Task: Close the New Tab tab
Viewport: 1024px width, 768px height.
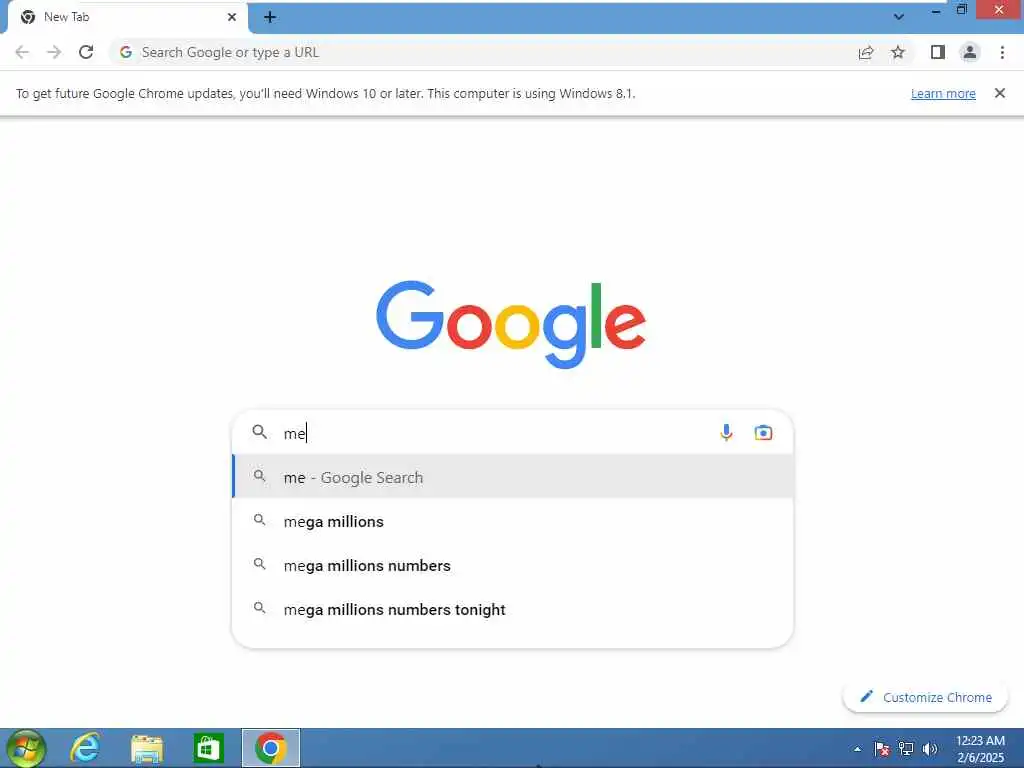Action: (232, 17)
